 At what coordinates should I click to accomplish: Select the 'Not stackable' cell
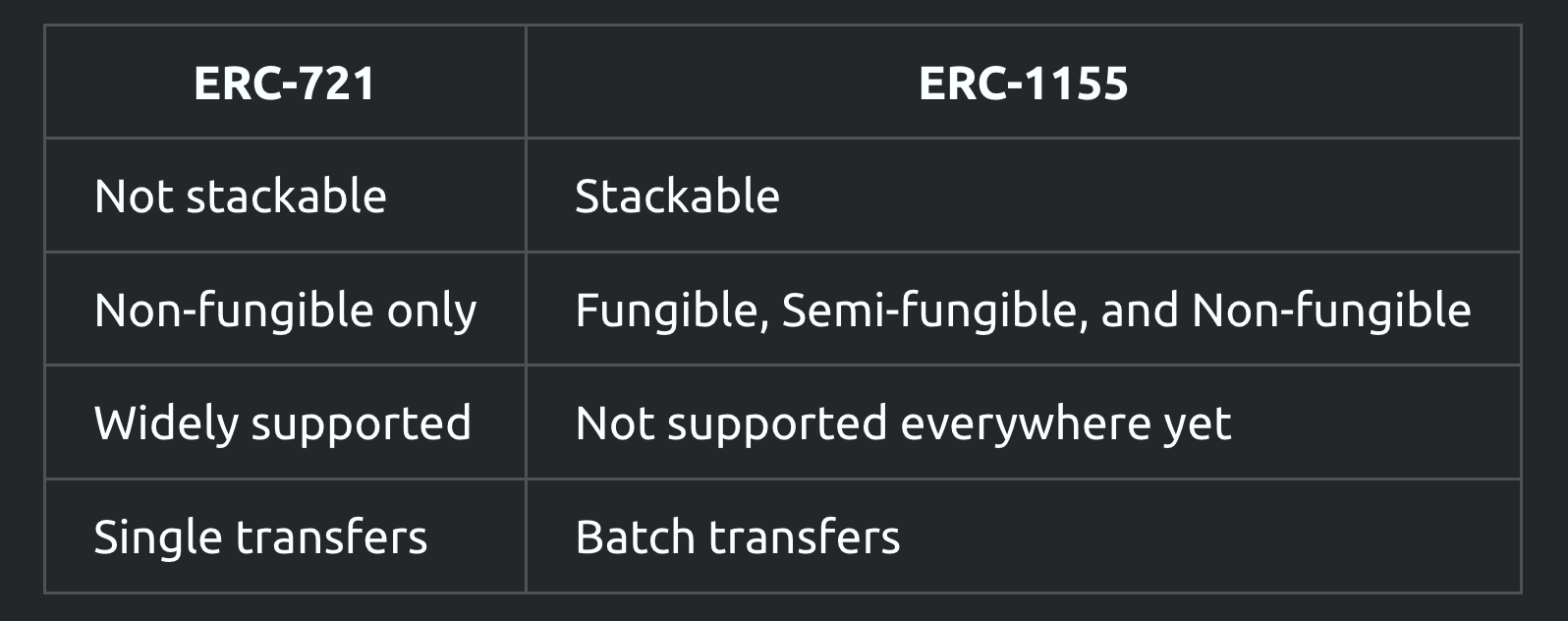(x=285, y=196)
